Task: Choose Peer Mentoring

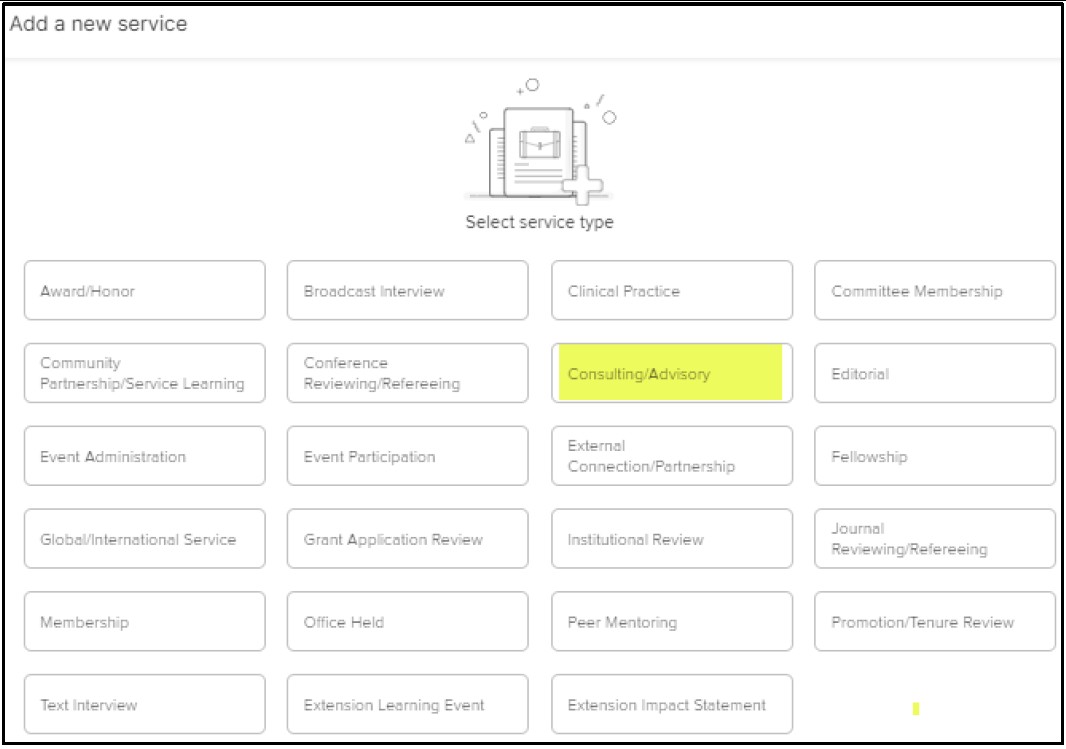Action: coord(672,621)
